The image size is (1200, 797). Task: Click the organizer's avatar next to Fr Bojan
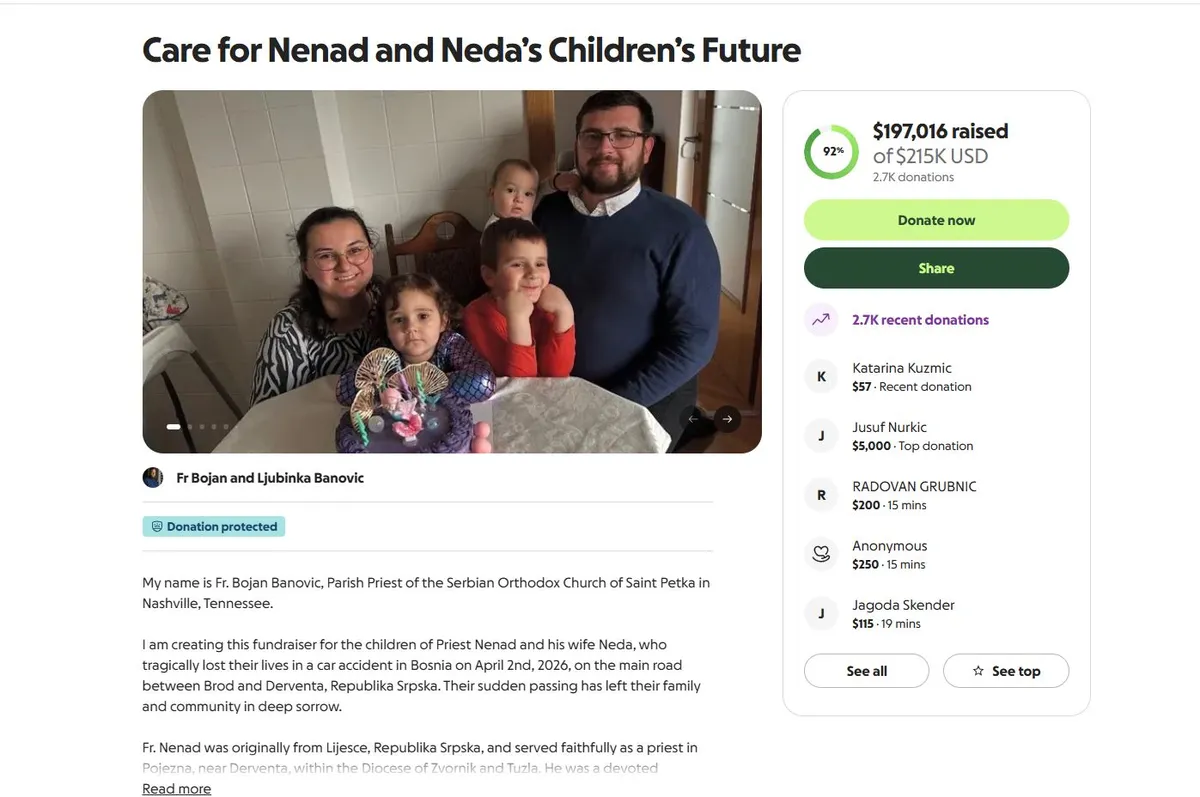(x=153, y=478)
